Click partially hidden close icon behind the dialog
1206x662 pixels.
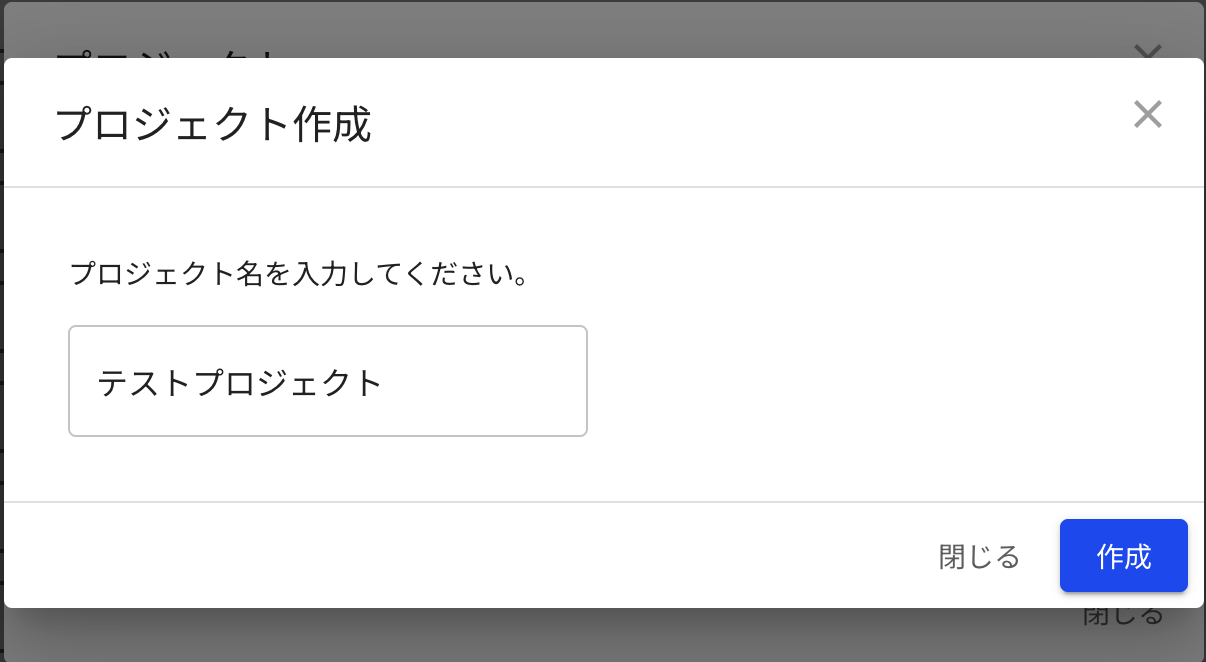click(1147, 50)
